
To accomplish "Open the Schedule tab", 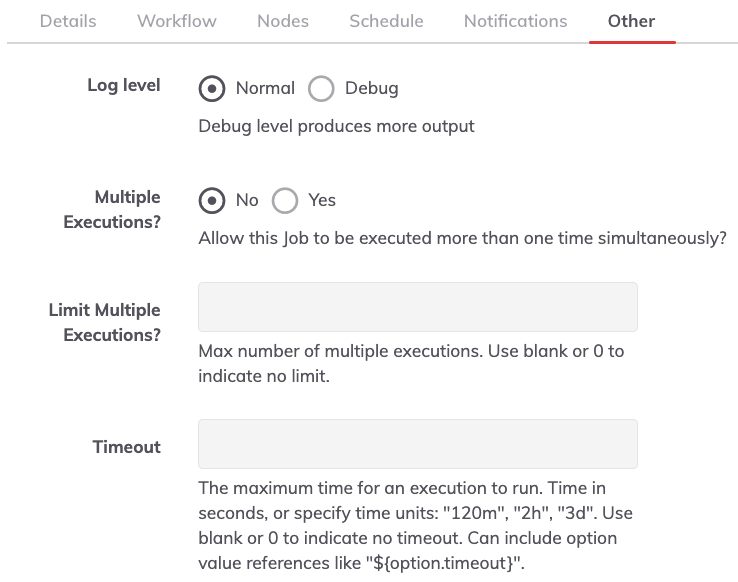I will tap(386, 21).
